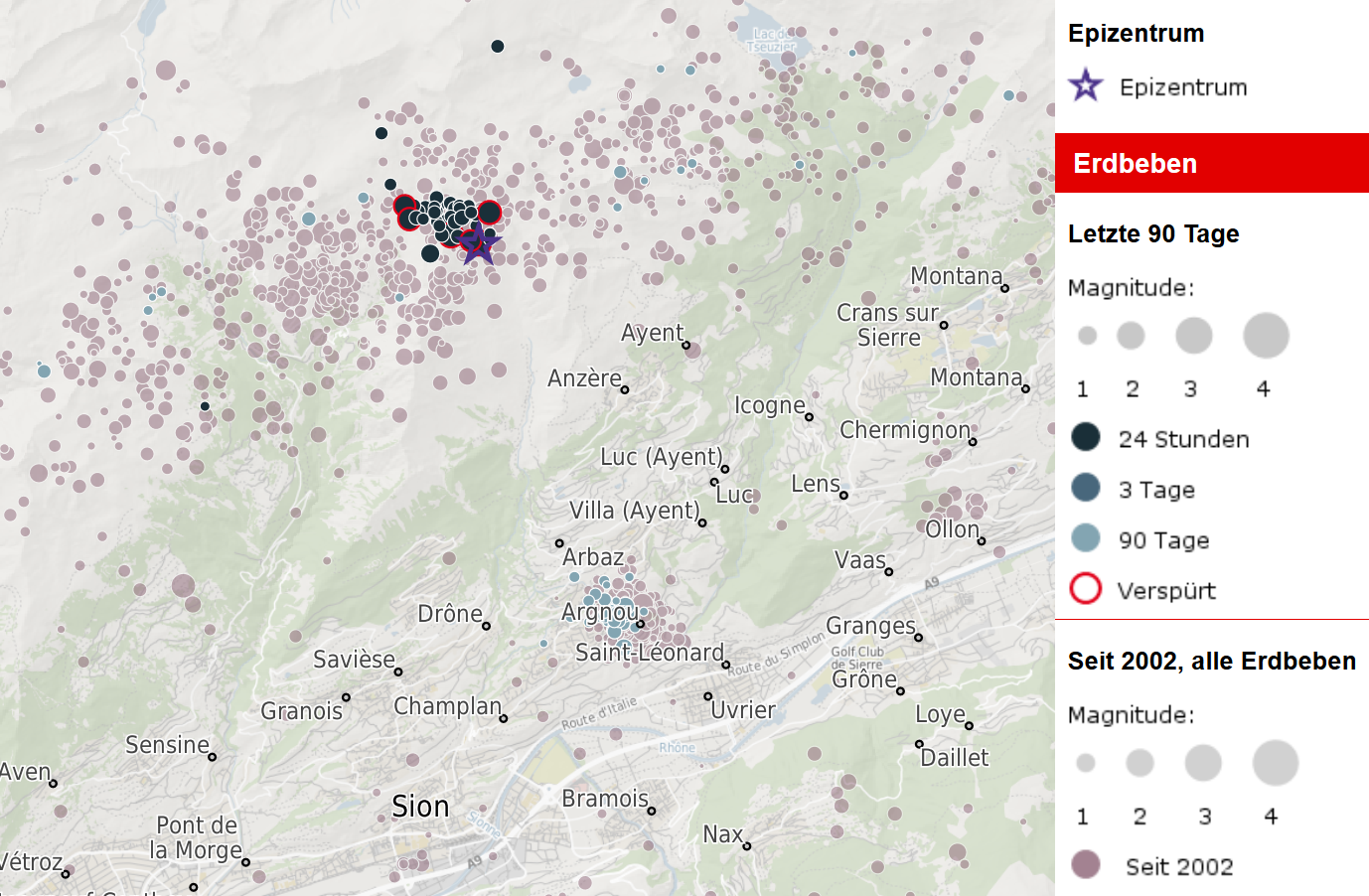The width and height of the screenshot is (1369, 896).
Task: Click magnitude 1 circle under Seit 2002
Action: tap(1086, 763)
